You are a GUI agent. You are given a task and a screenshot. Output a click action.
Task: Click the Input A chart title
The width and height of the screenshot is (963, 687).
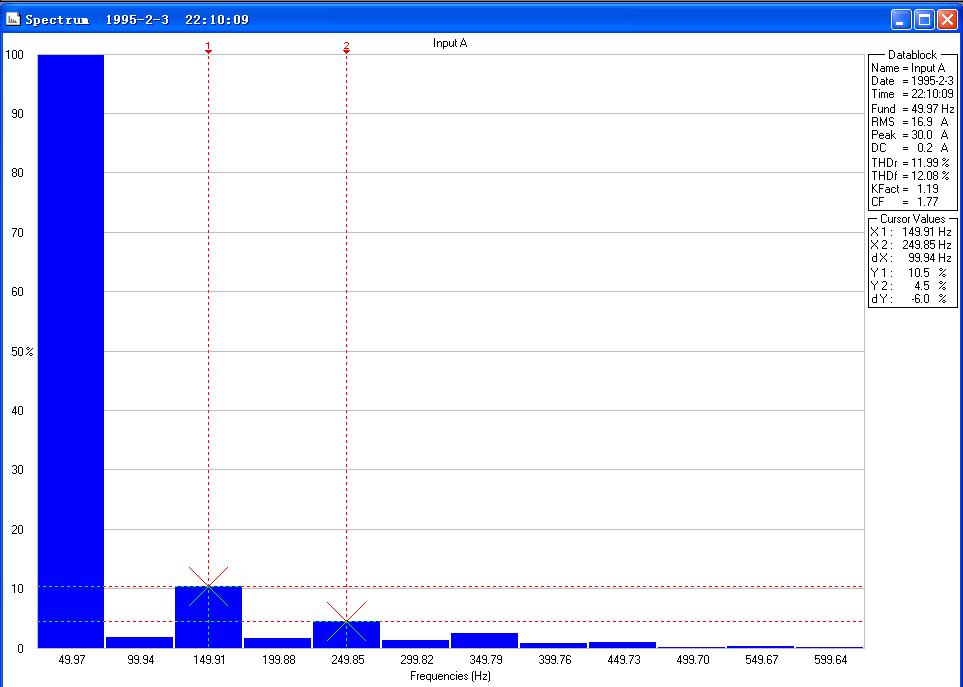450,43
